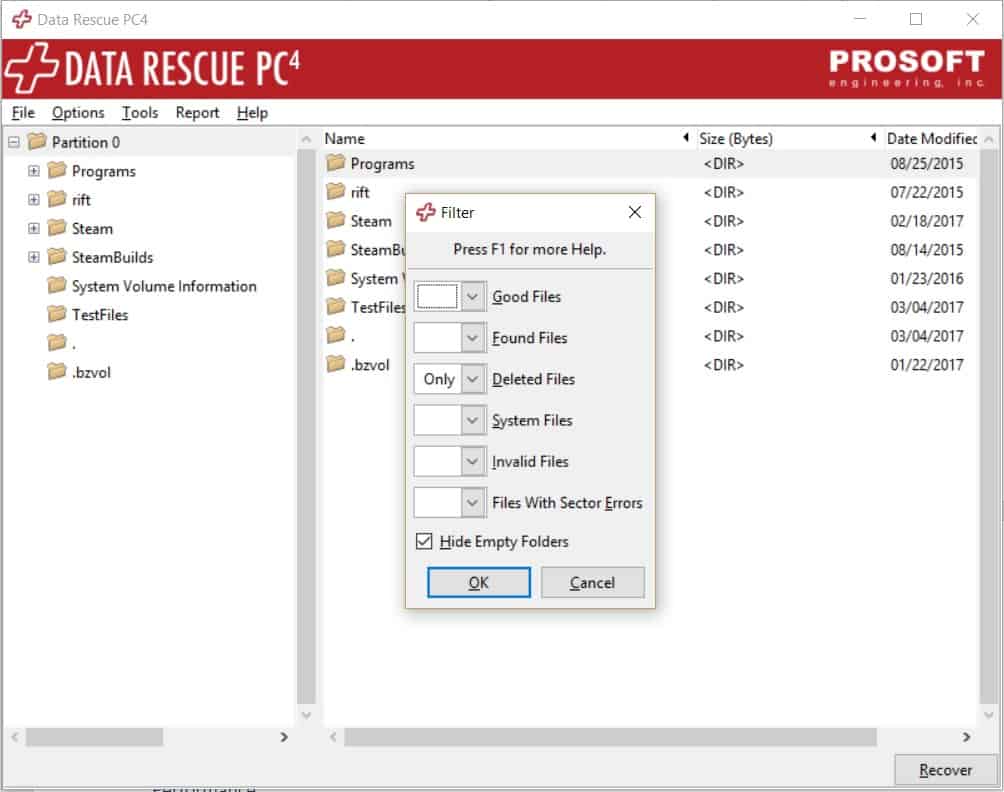Click the Data Rescue PC4 title bar icon
Screen dimensions: 1004x792
tap(22, 19)
